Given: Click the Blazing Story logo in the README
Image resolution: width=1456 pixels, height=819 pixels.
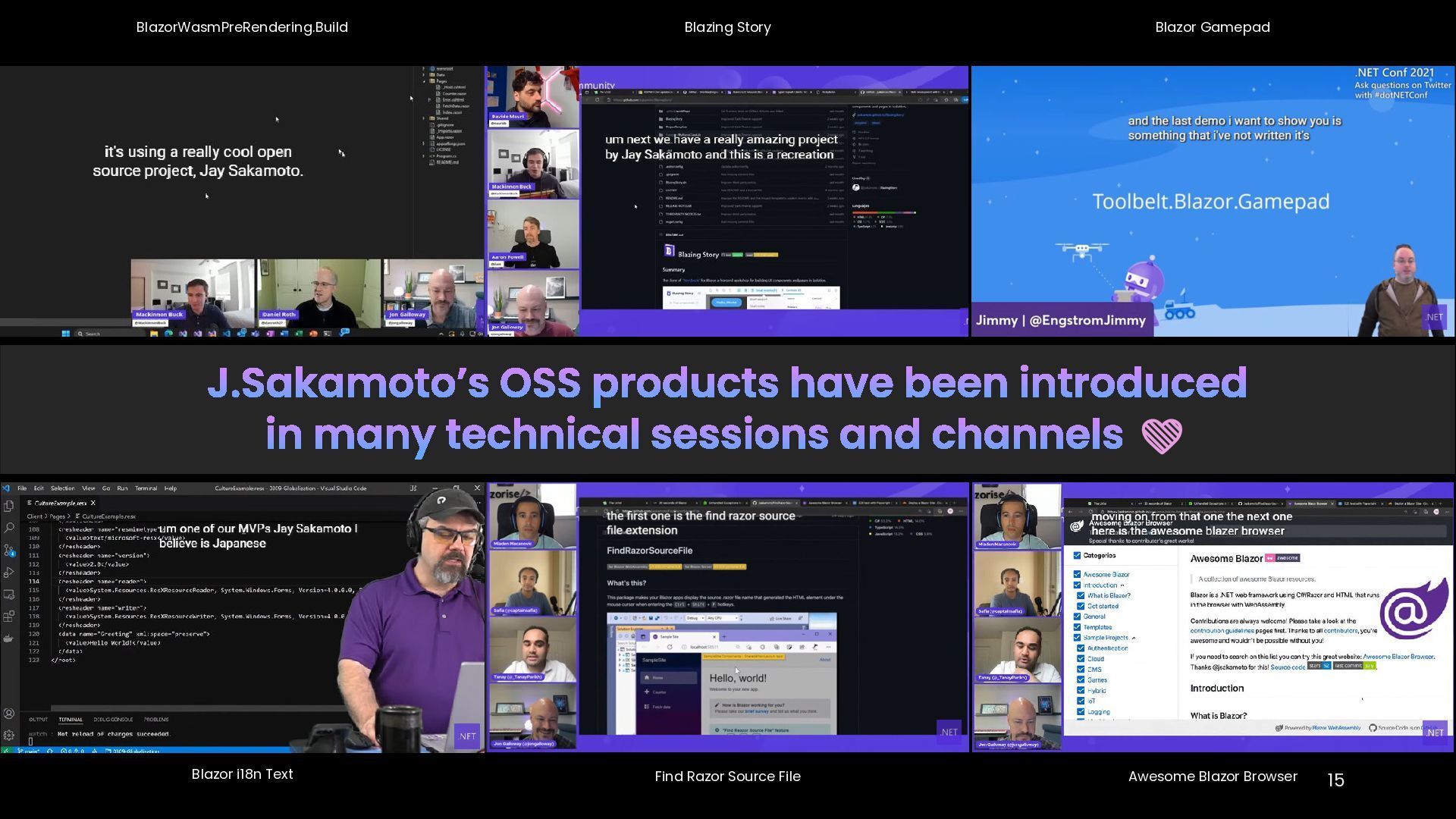Looking at the screenshot, I should pos(669,250).
